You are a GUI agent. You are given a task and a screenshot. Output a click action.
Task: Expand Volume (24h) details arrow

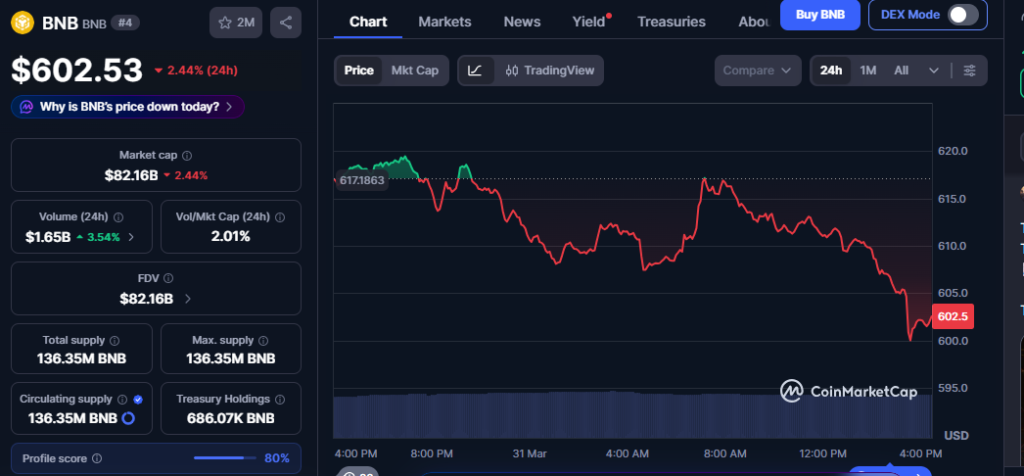[x=132, y=237]
